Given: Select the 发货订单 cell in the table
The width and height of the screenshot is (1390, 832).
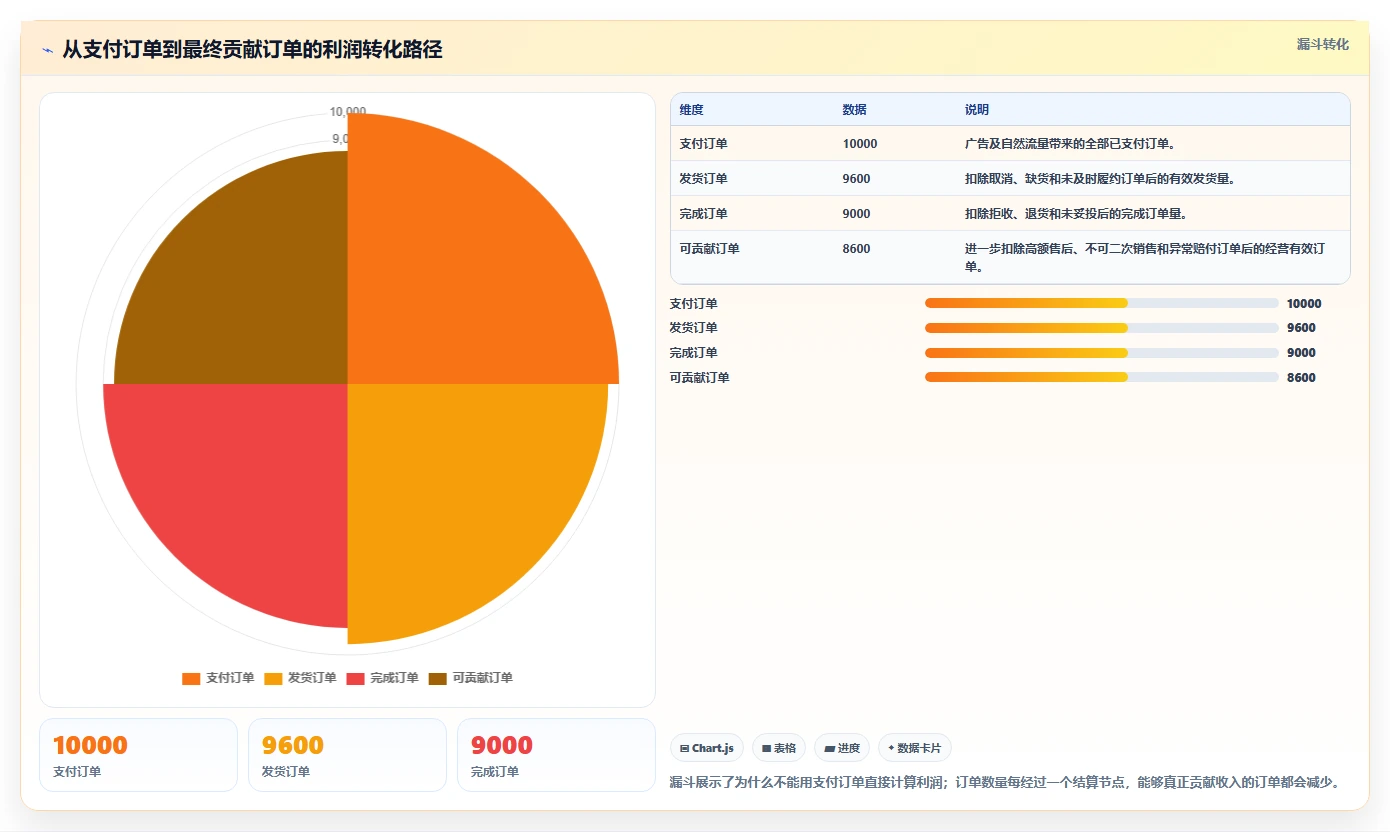Looking at the screenshot, I should tap(703, 179).
